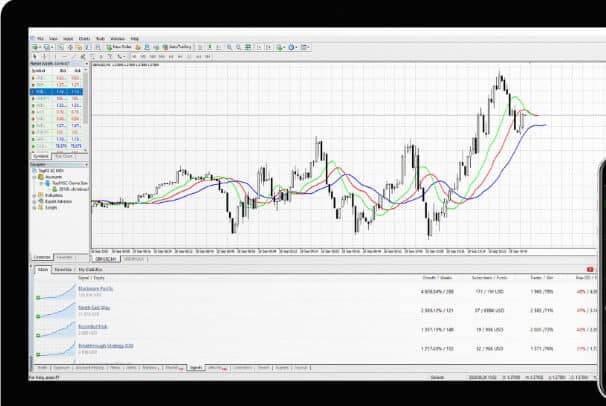
Task: Open the Help menu
Action: point(135,39)
